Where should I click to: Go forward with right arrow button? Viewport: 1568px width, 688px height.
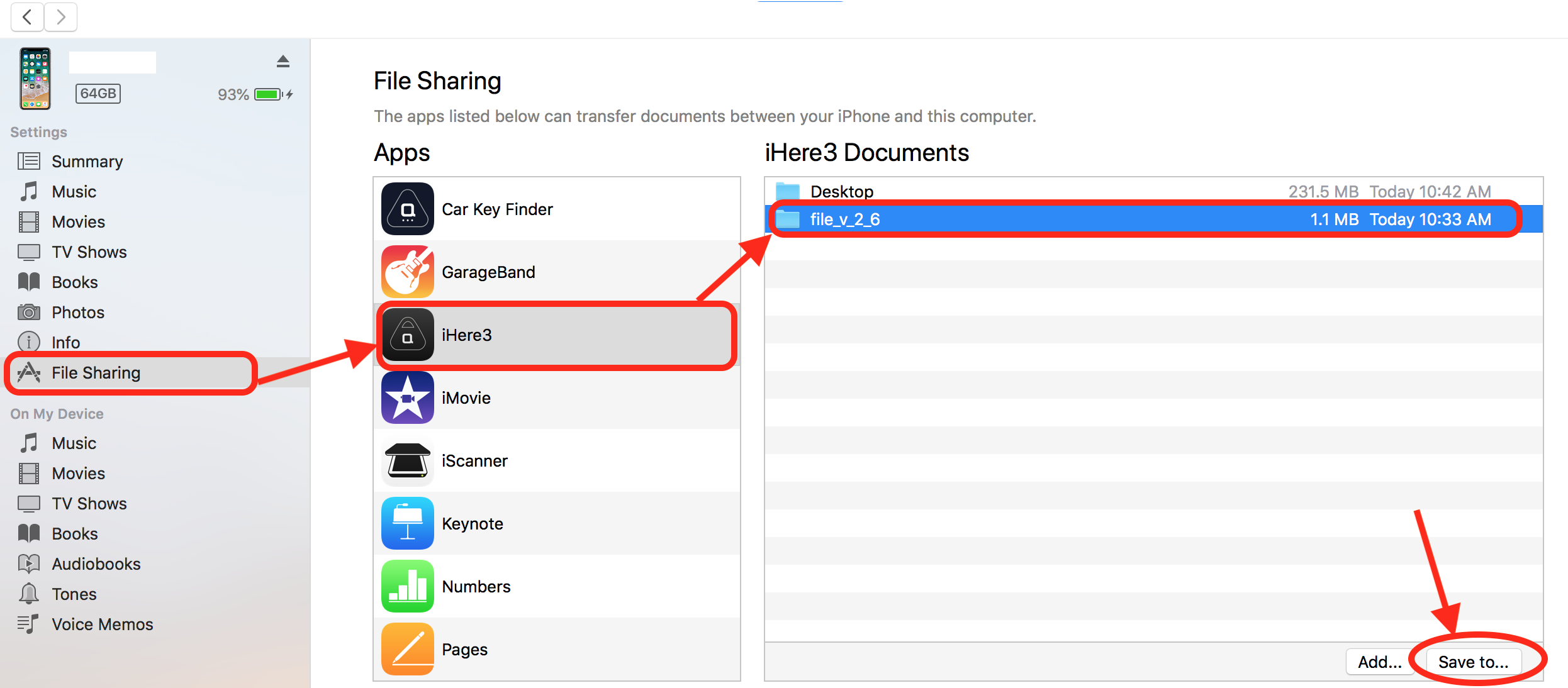tap(60, 17)
